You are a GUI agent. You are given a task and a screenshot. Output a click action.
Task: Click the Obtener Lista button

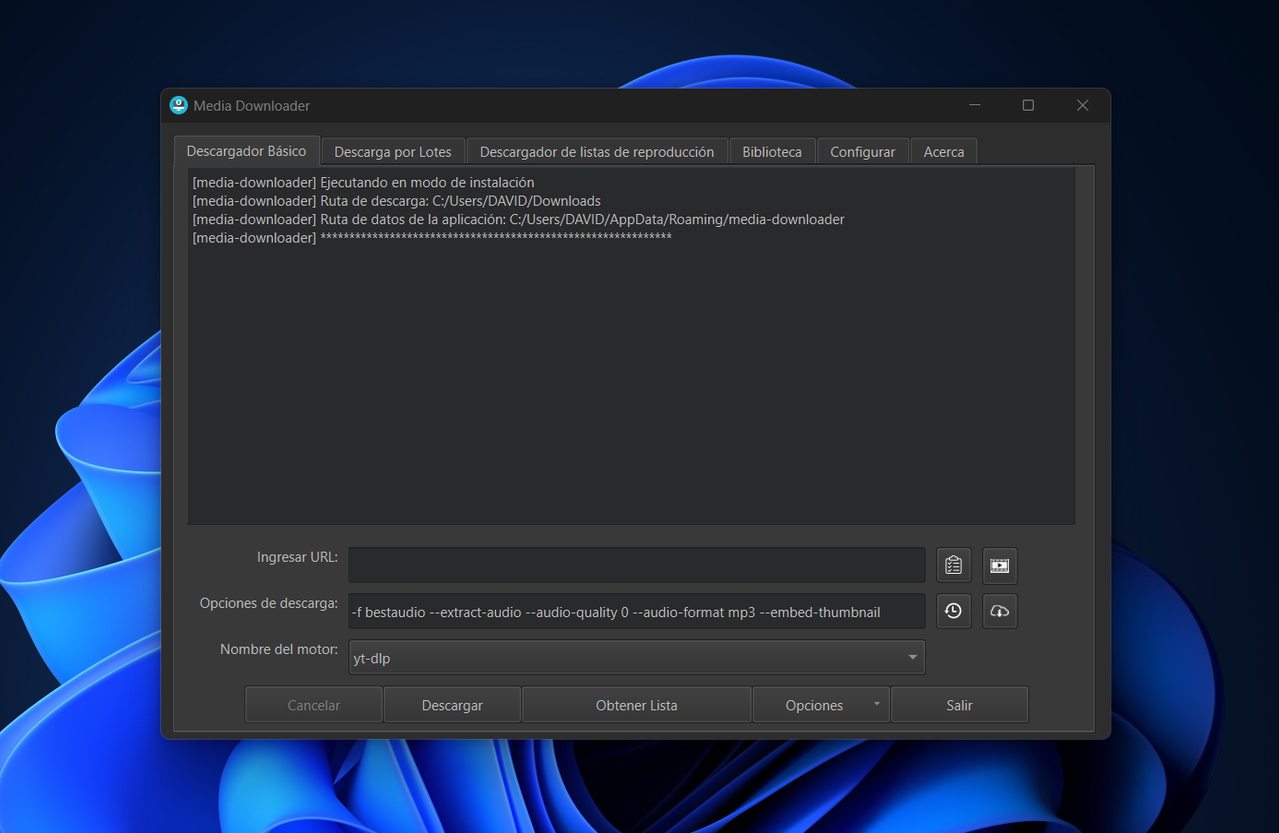tap(636, 705)
